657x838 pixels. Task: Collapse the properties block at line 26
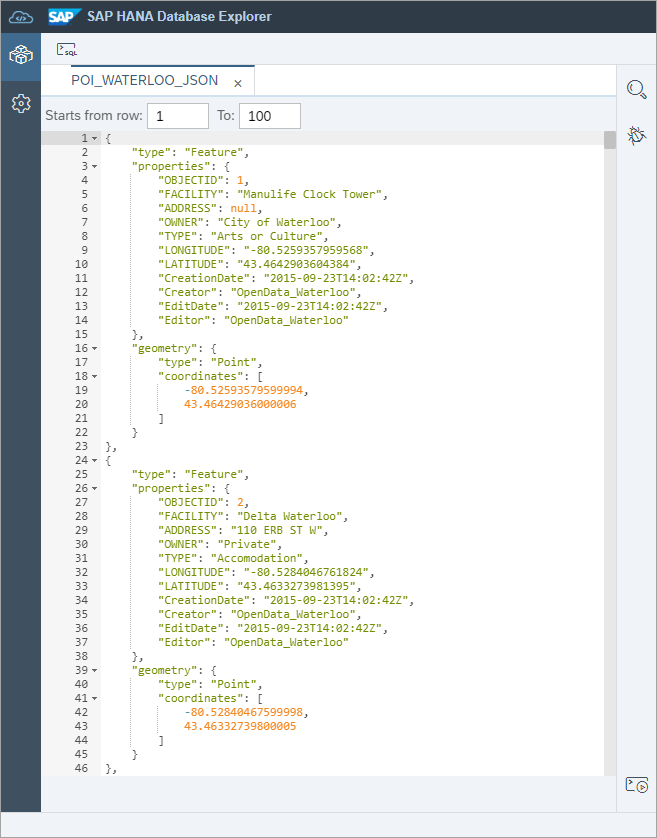pyautogui.click(x=95, y=488)
